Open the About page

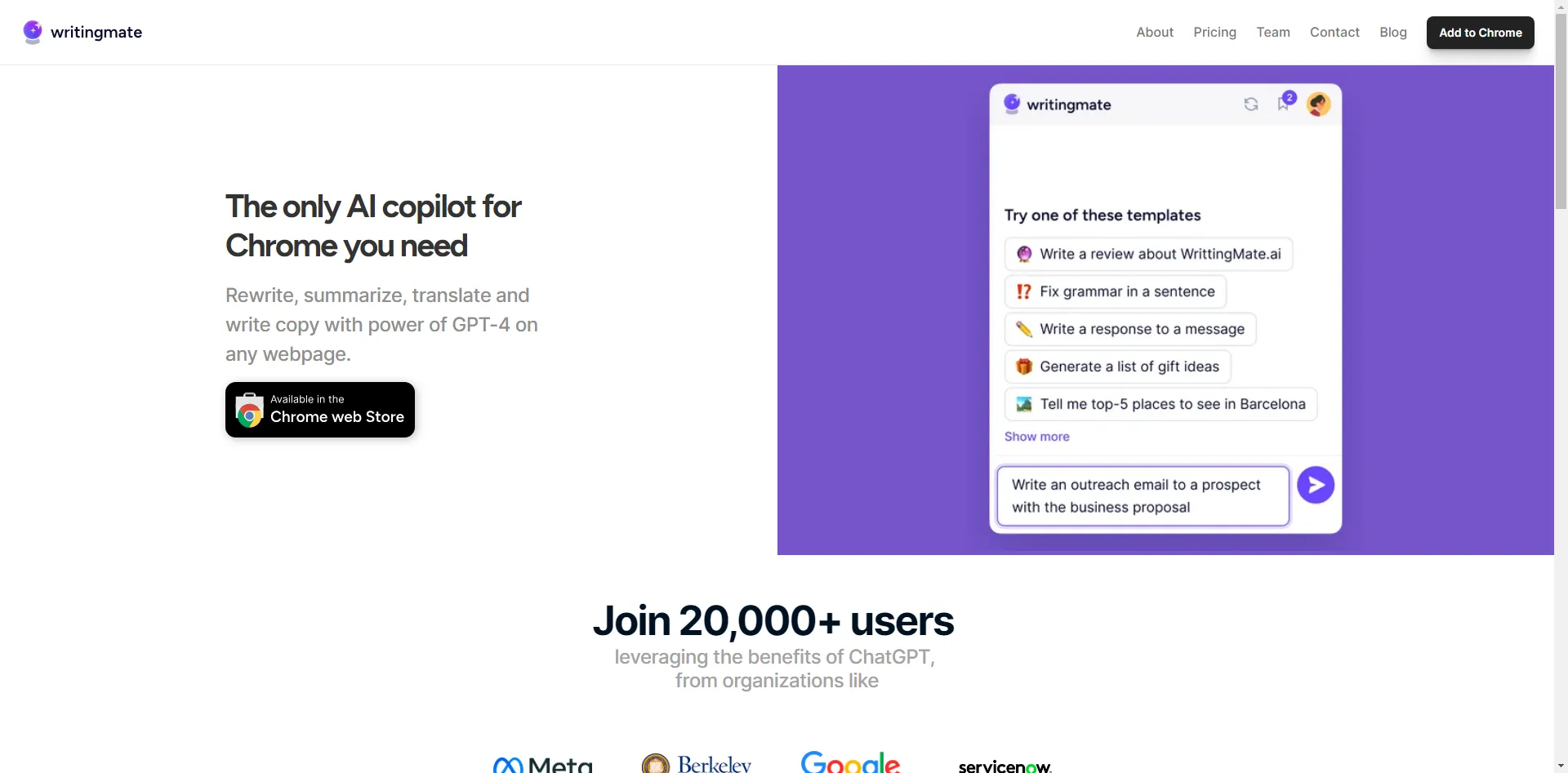pos(1154,33)
